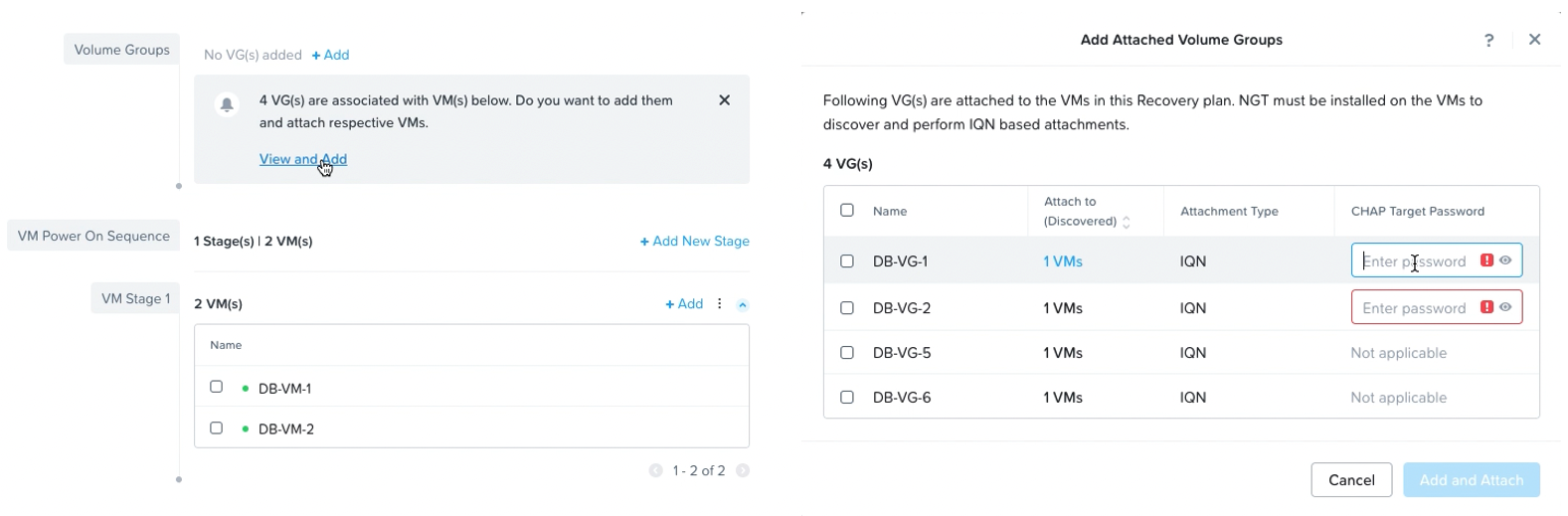The height and width of the screenshot is (516, 1568).
Task: Go to next page of VMs
Action: coord(743,470)
